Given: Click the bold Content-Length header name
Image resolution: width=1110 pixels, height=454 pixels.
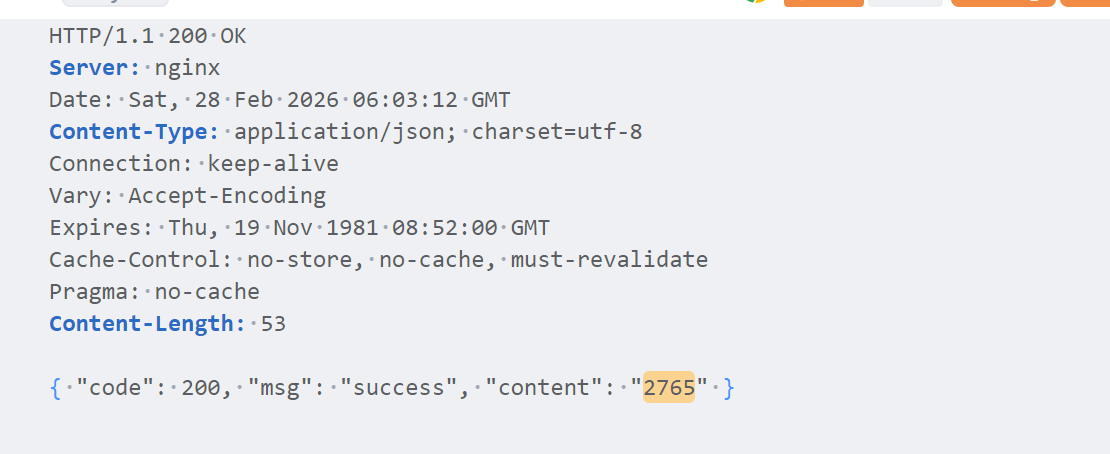Looking at the screenshot, I should pos(147,324).
